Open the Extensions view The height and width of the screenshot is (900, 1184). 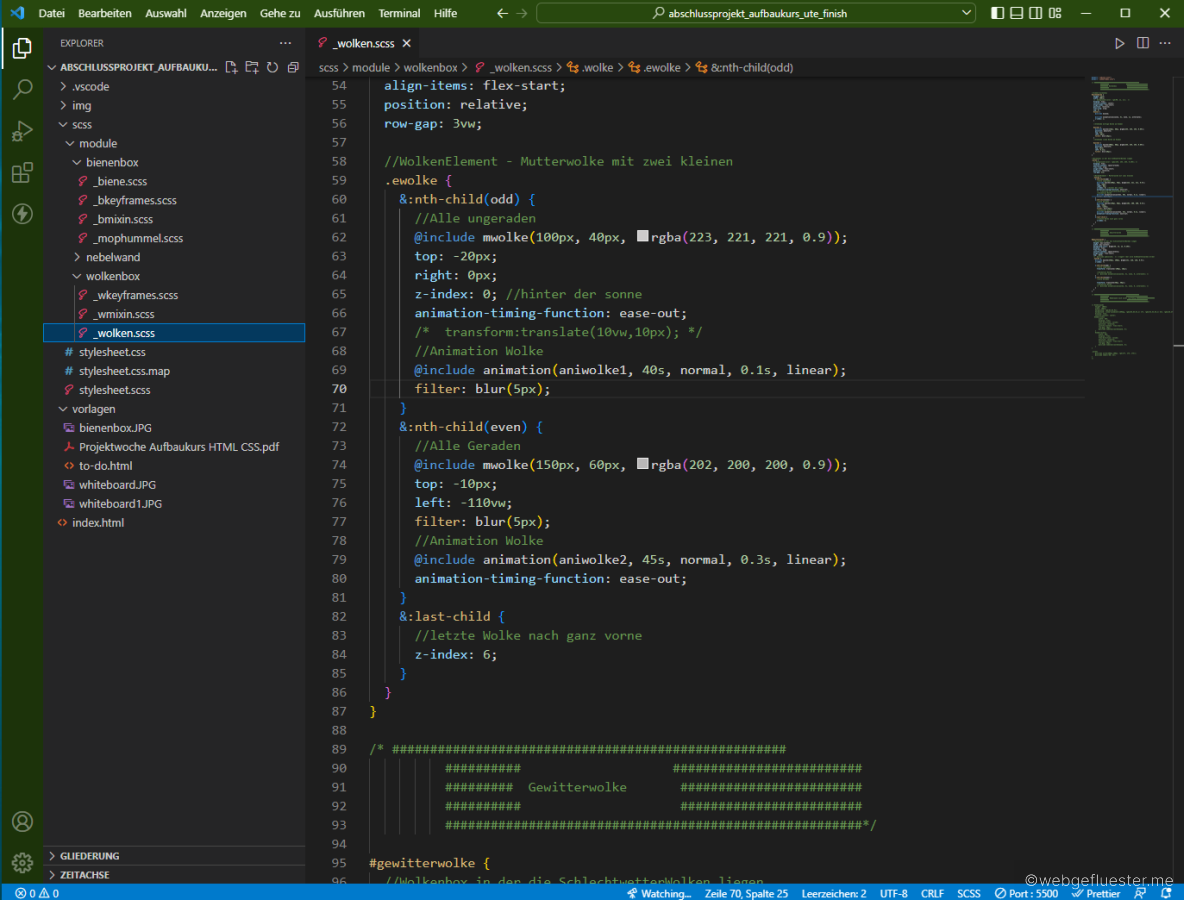[x=22, y=173]
